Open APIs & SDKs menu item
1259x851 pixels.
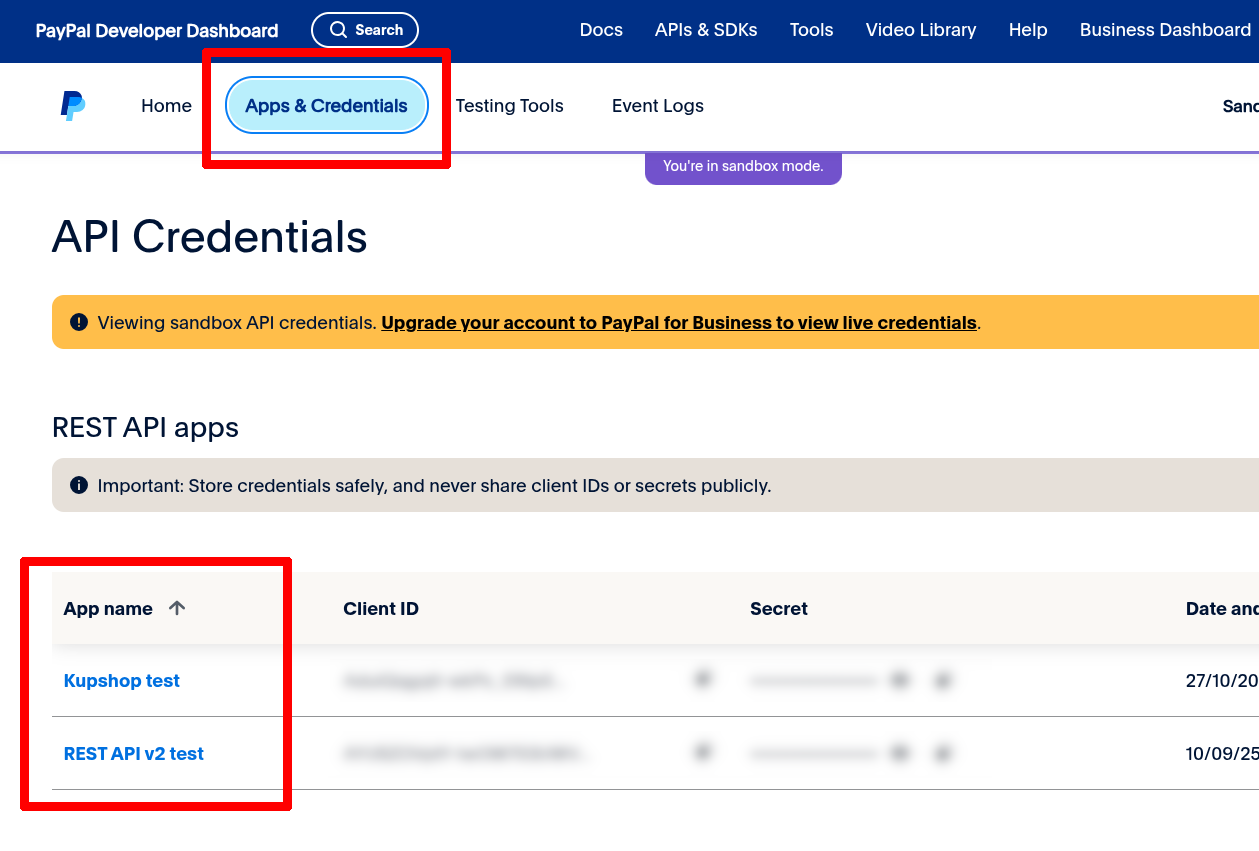point(706,30)
